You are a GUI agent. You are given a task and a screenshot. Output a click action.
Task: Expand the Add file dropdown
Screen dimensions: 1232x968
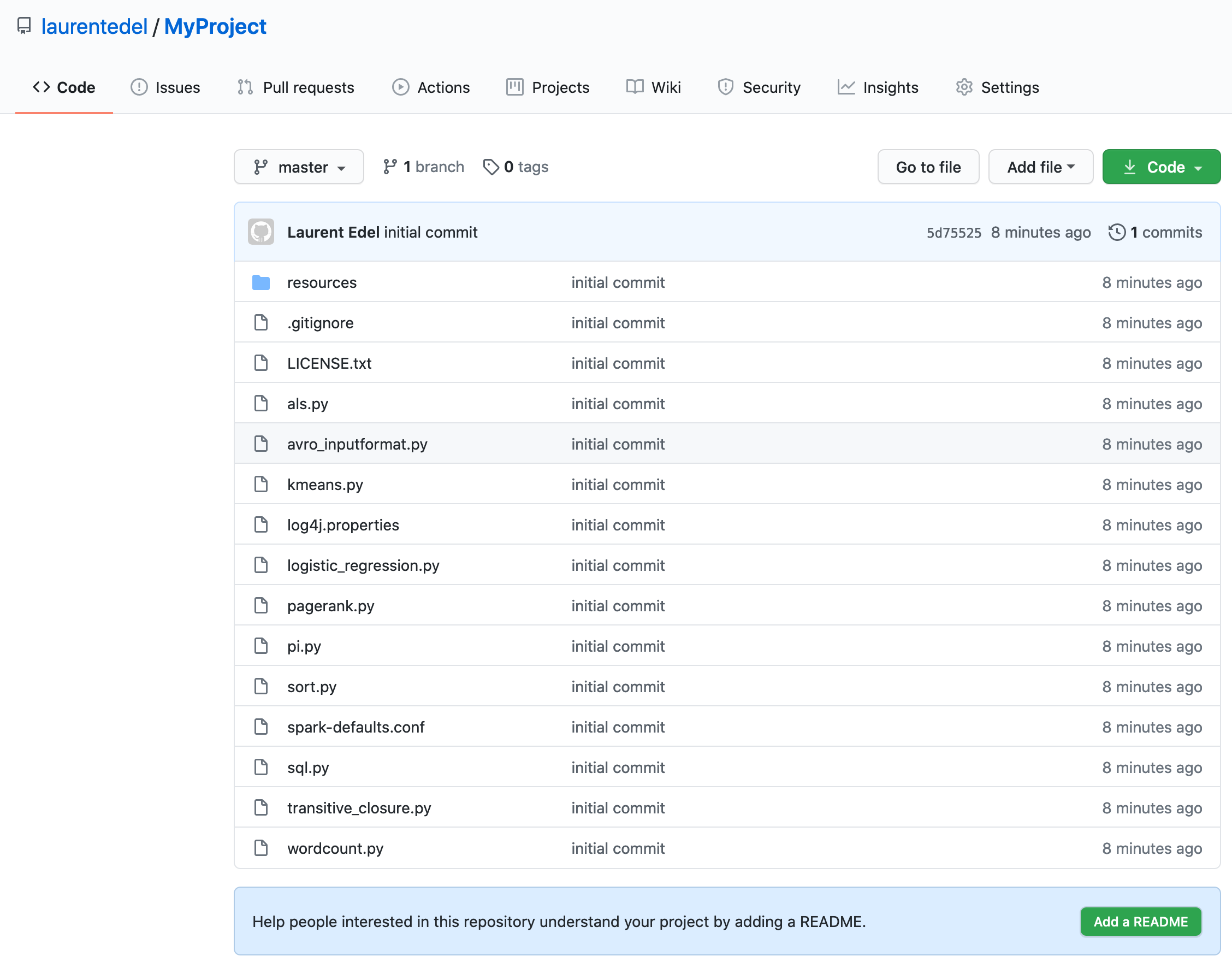coord(1040,167)
